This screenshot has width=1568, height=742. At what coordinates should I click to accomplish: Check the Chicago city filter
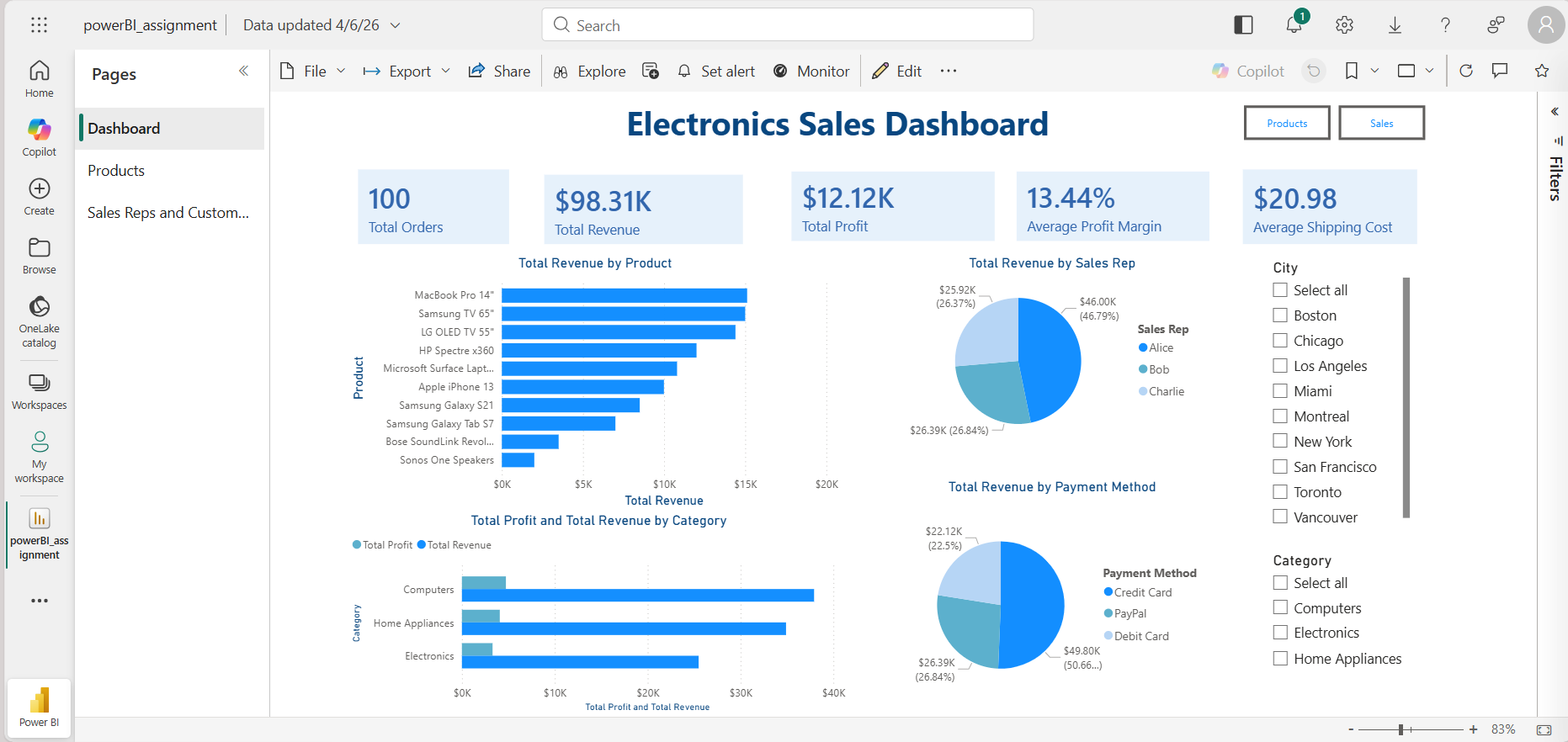[1280, 341]
